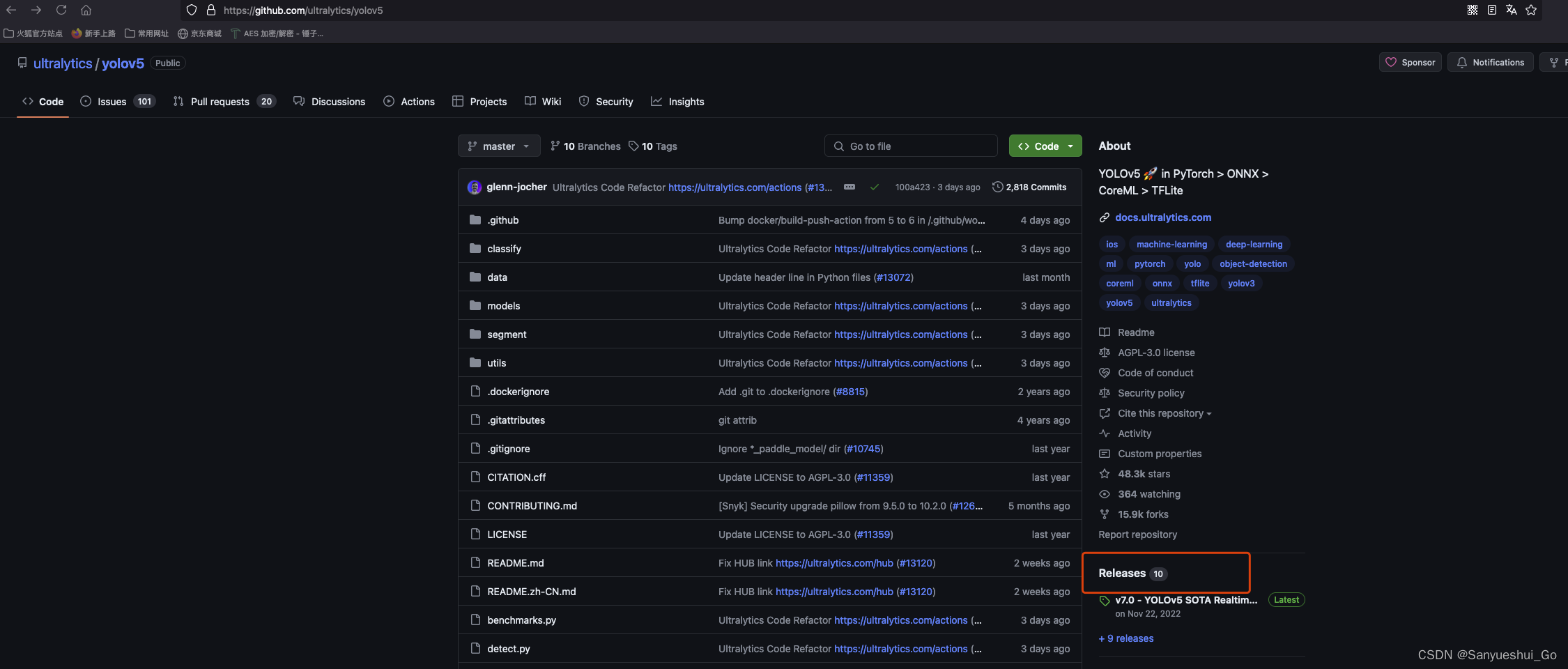Open the .dockerignore file
The image size is (1568, 669).
[x=518, y=392]
